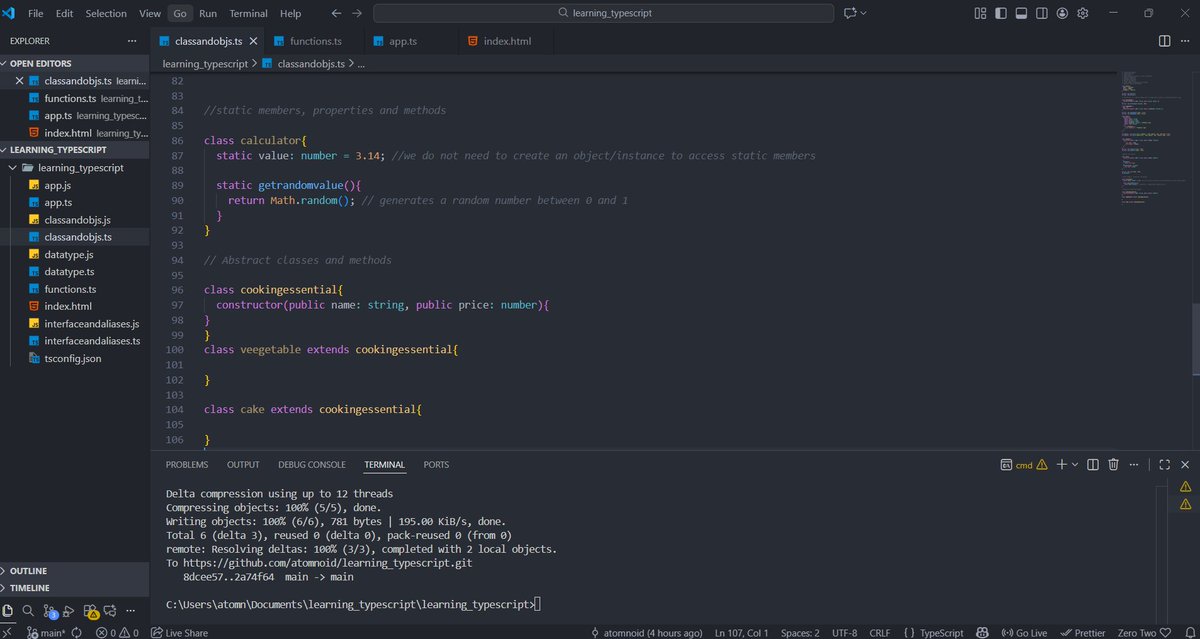The height and width of the screenshot is (639, 1200).
Task: Open the Run and Debug view
Action: tap(67, 610)
